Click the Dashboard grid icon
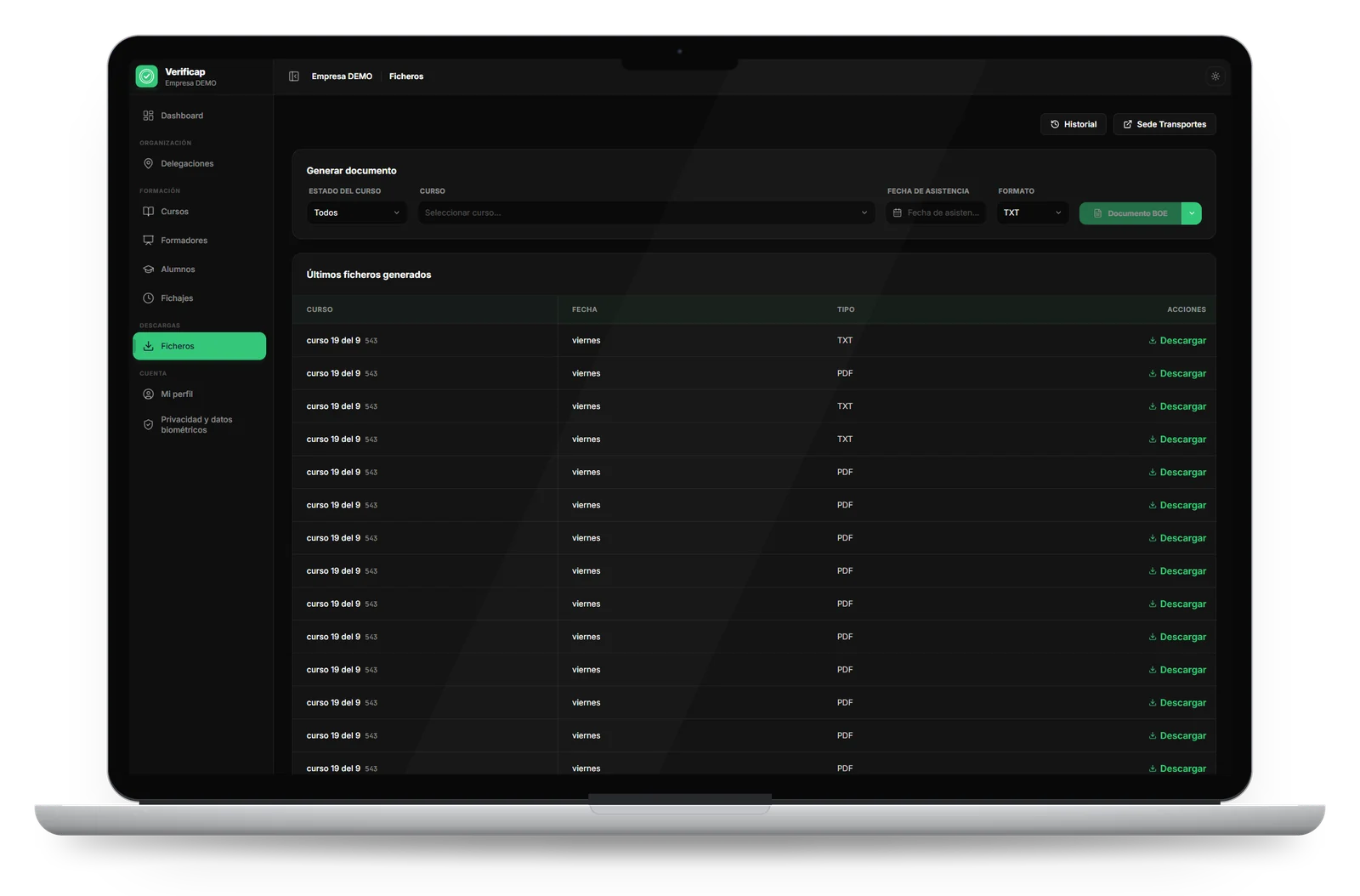Screen dimensions: 1360x896 coord(149,116)
